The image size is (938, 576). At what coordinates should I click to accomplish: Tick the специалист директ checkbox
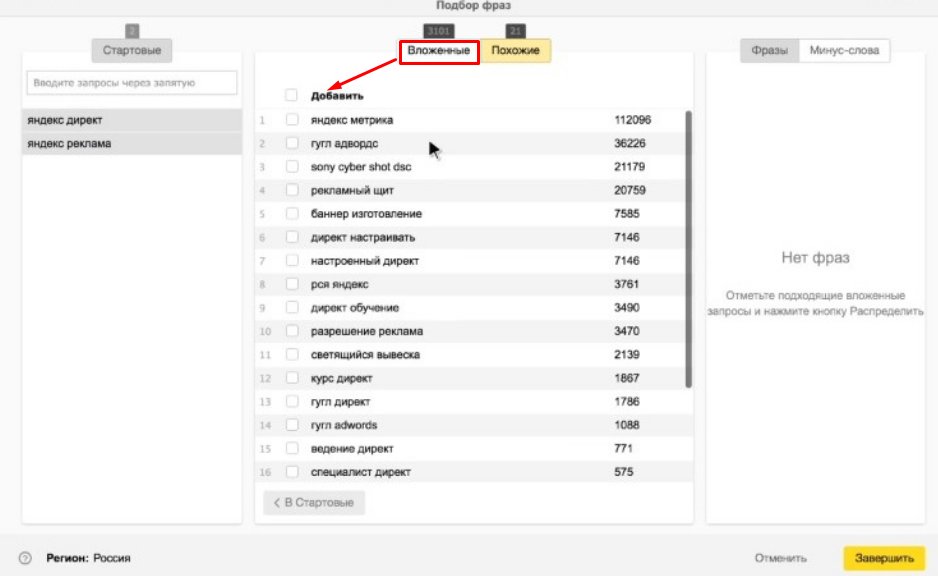292,472
